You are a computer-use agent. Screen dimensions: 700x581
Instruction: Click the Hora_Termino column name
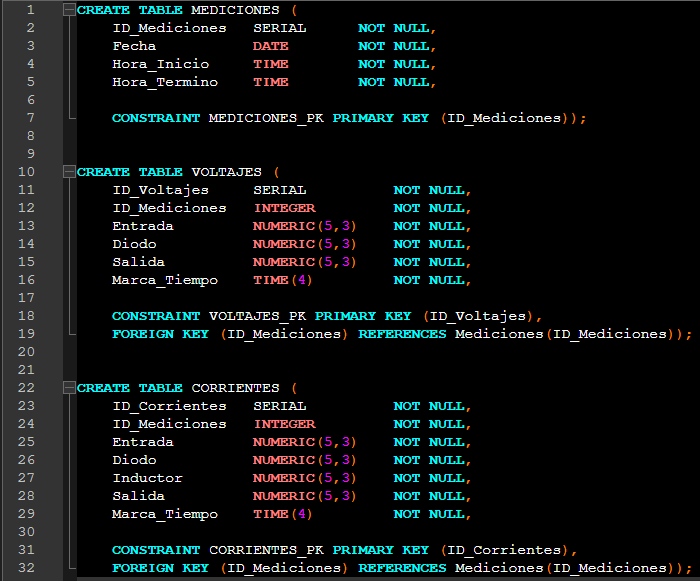point(164,82)
